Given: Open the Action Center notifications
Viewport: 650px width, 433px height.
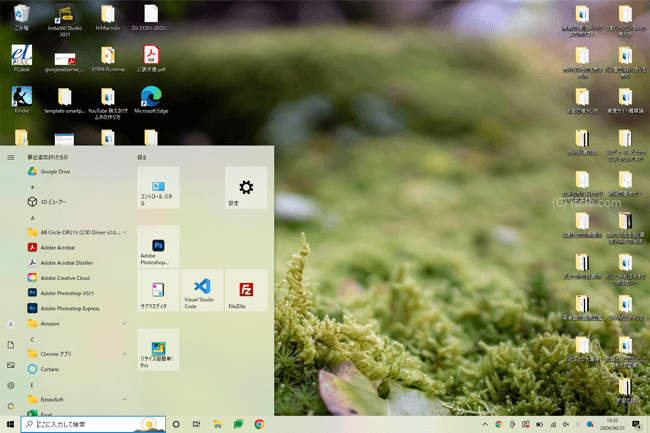Looking at the screenshot, I should click(x=636, y=424).
